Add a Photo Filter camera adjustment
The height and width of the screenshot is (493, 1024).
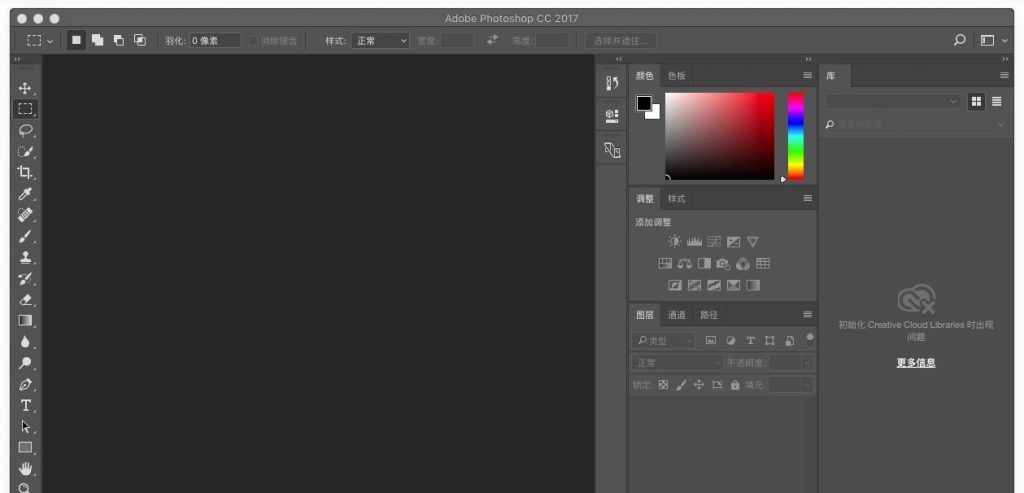723,264
